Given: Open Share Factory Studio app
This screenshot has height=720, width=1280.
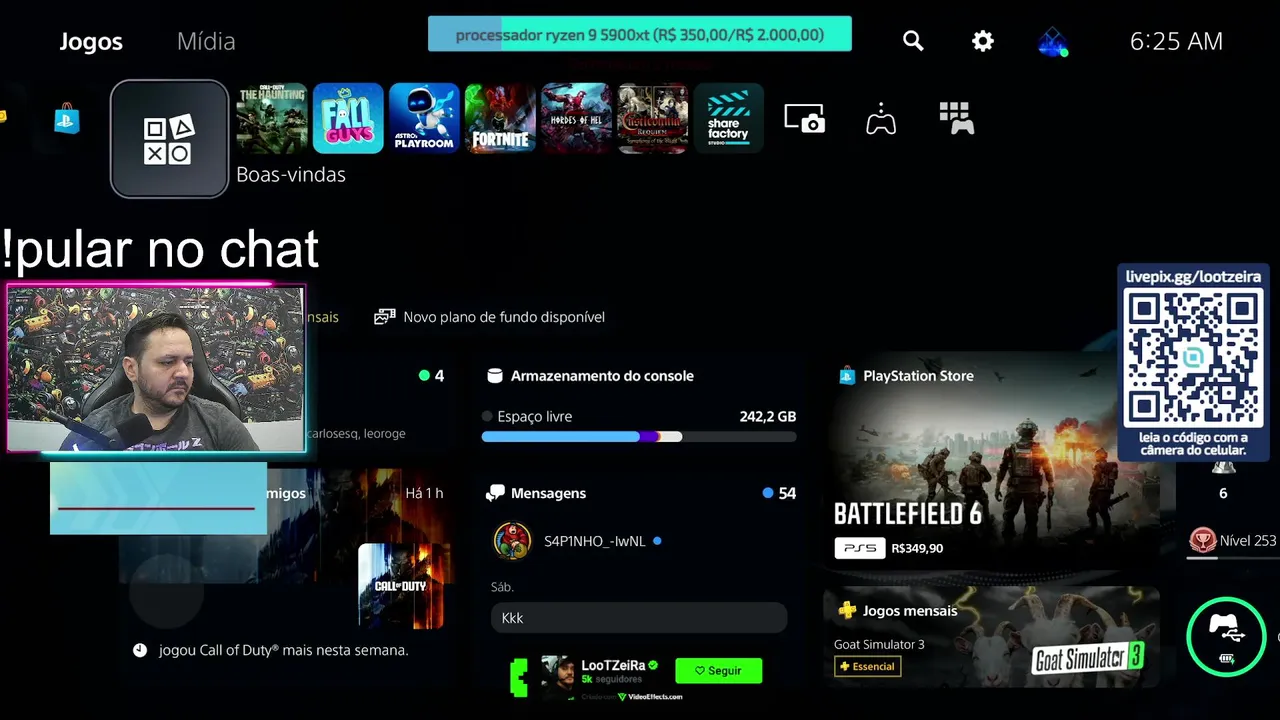Looking at the screenshot, I should pyautogui.click(x=728, y=119).
